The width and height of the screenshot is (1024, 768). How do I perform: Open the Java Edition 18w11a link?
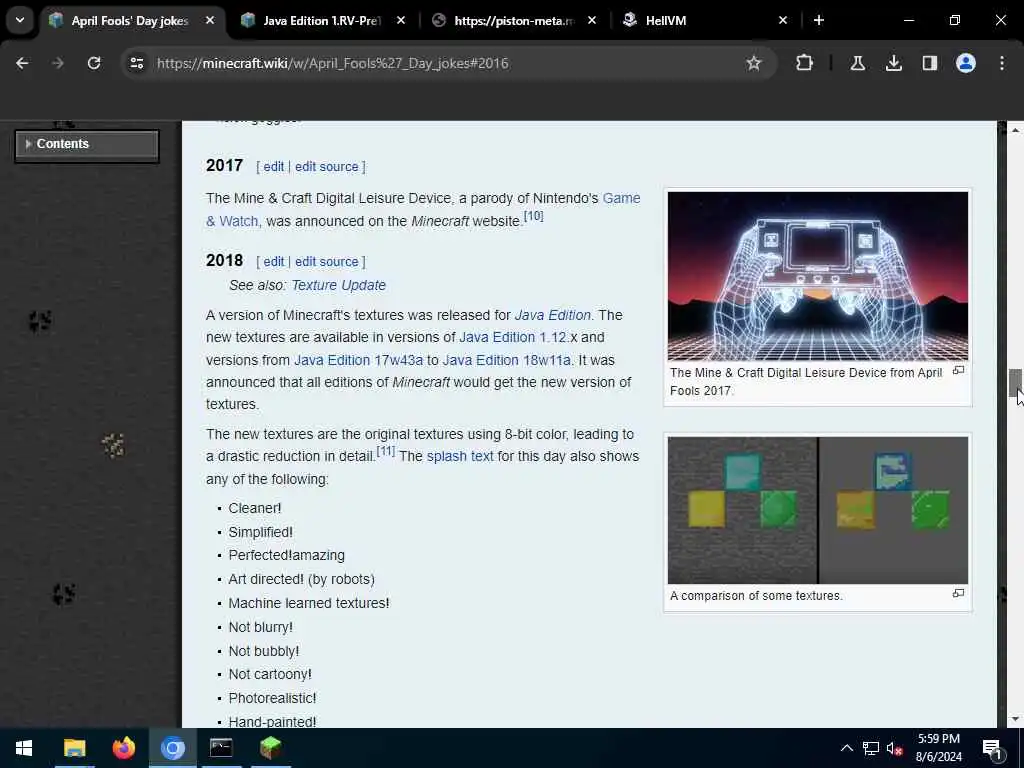tap(507, 360)
